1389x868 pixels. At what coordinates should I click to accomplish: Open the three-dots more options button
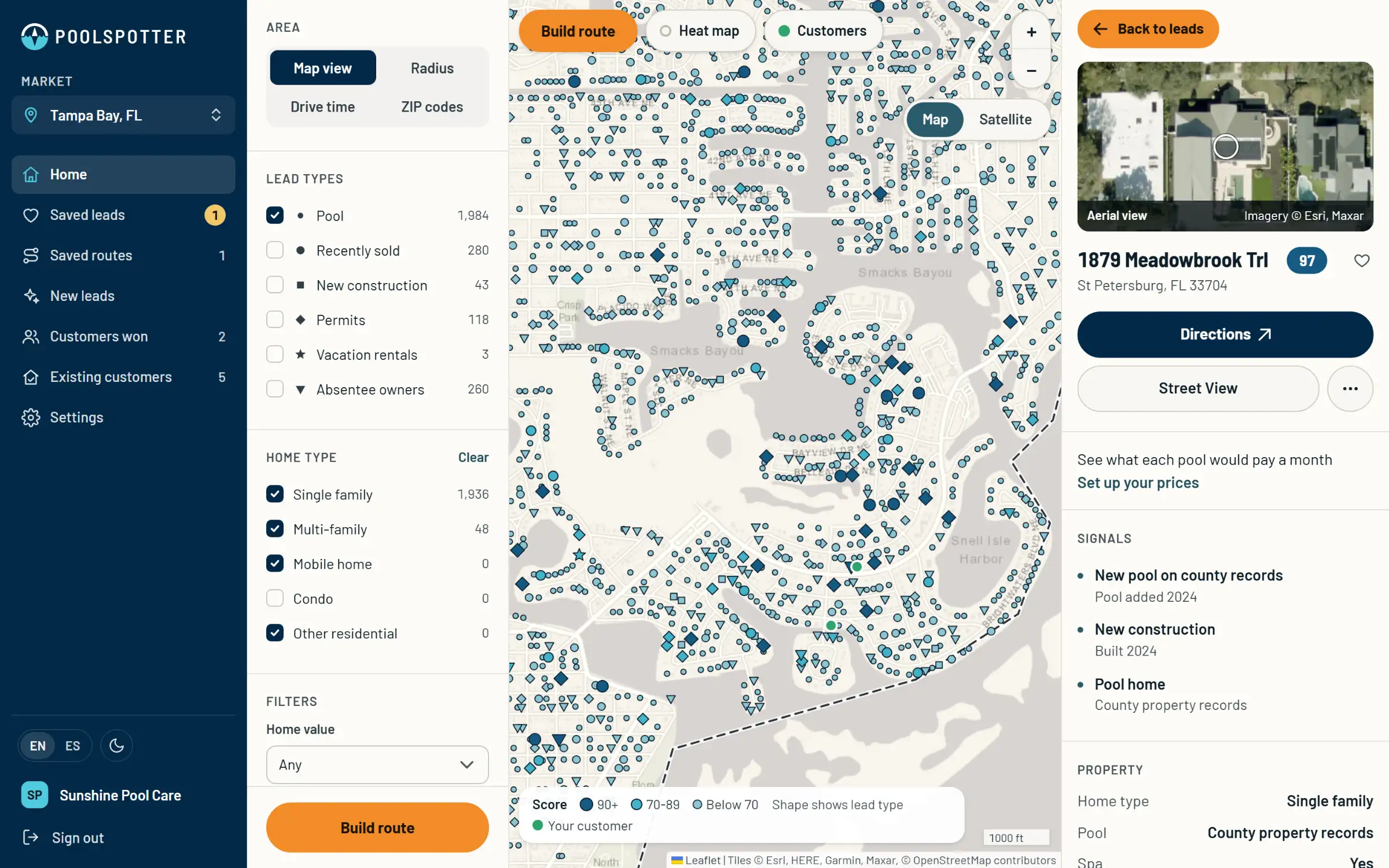(1350, 389)
